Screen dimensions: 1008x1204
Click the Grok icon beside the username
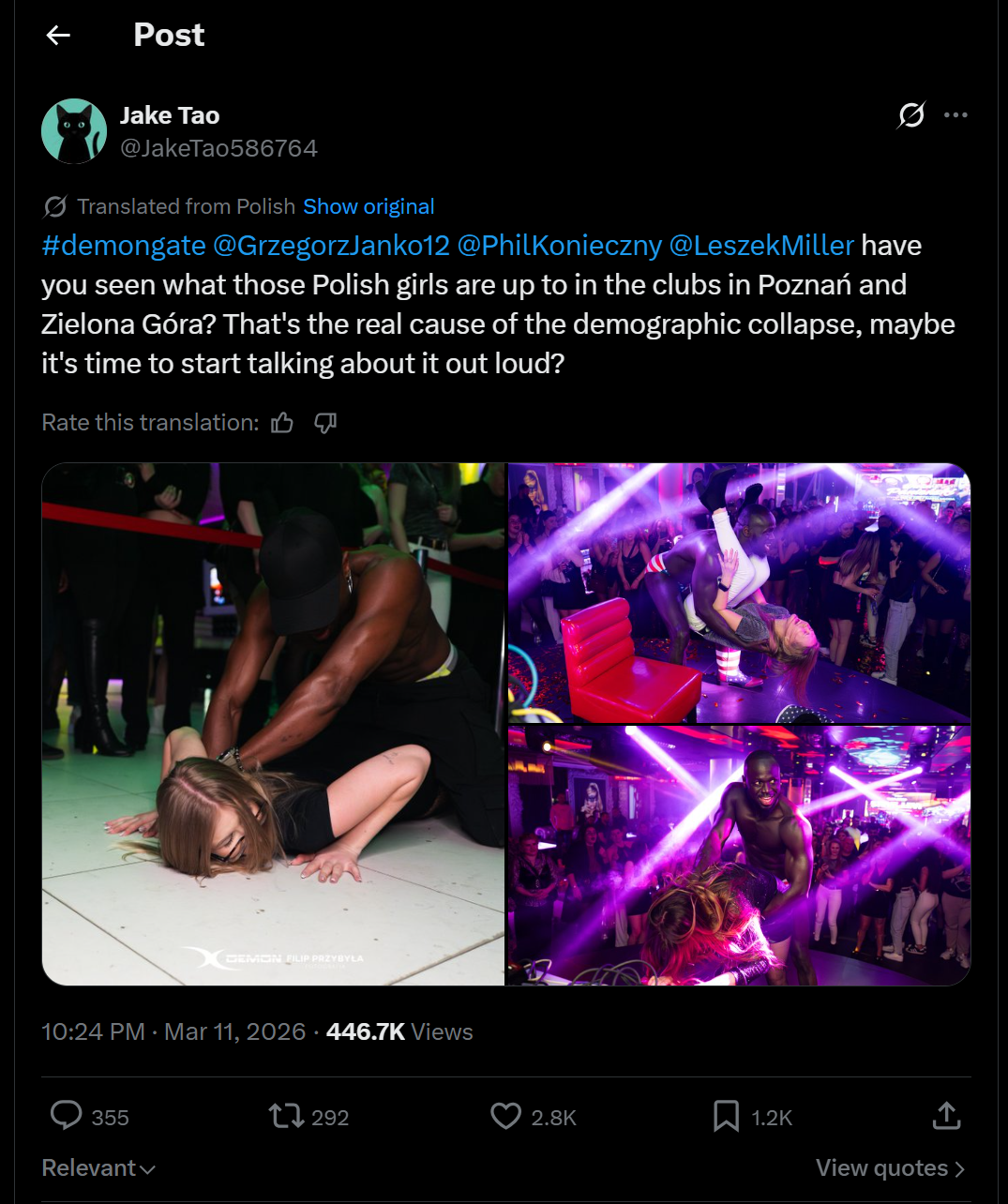point(910,115)
